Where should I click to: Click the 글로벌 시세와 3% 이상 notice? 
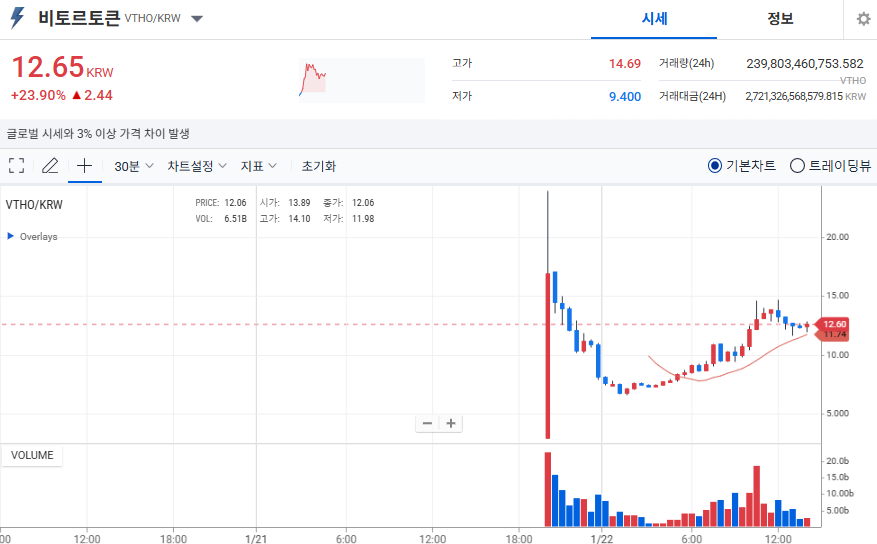click(98, 134)
